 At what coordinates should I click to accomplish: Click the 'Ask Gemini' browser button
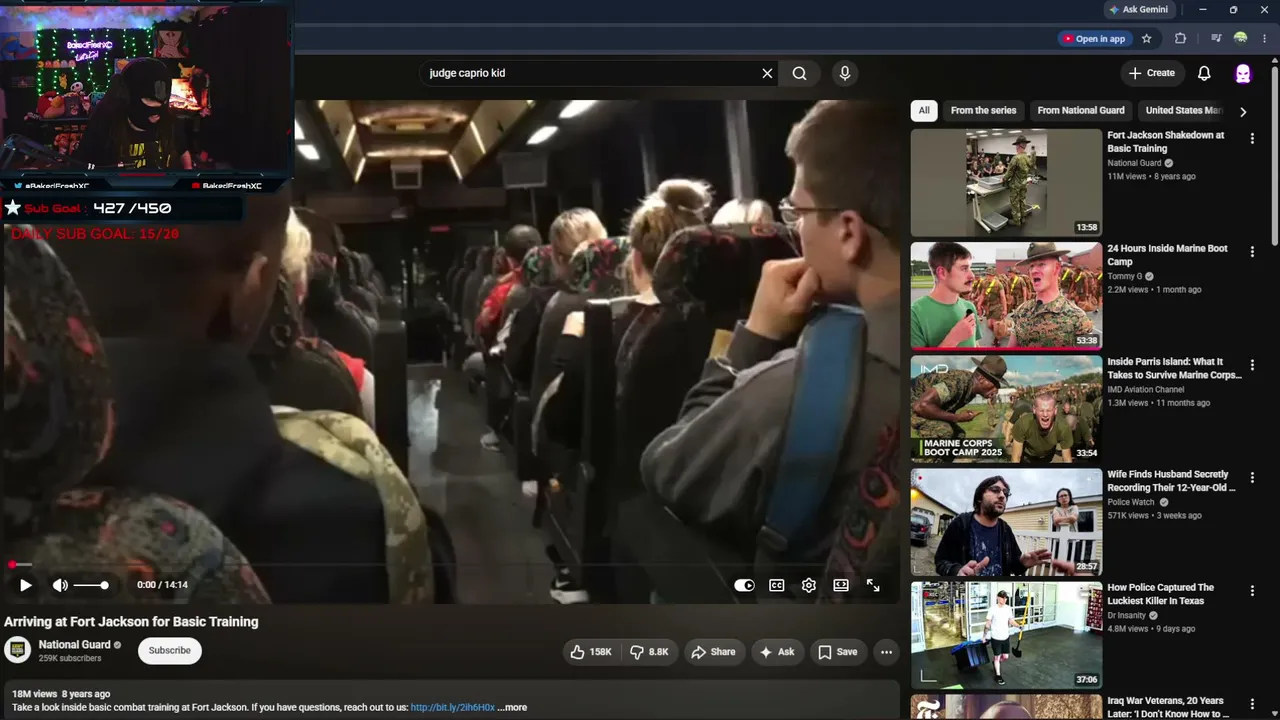pos(1138,10)
